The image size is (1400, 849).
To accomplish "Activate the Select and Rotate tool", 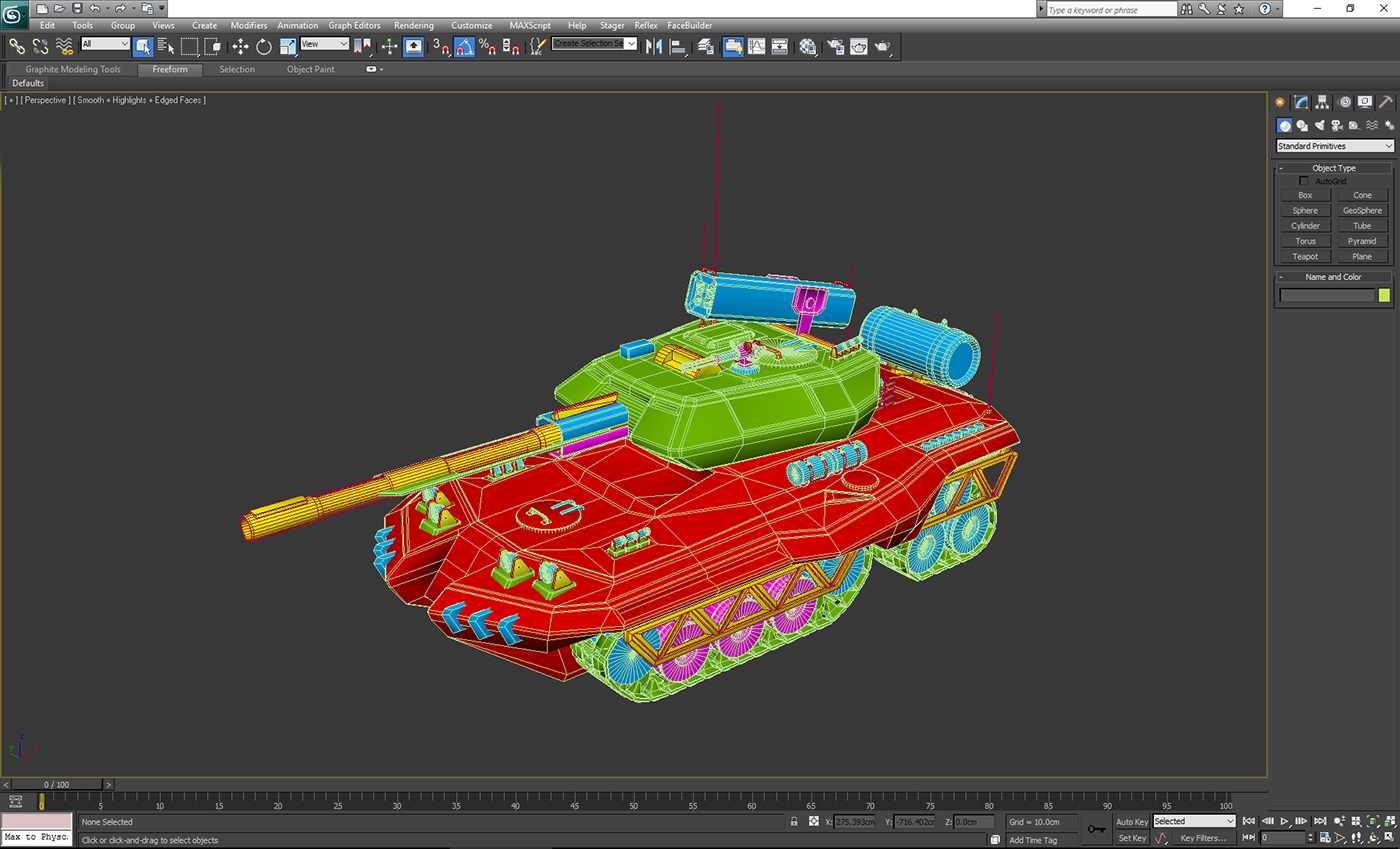I will [x=263, y=46].
